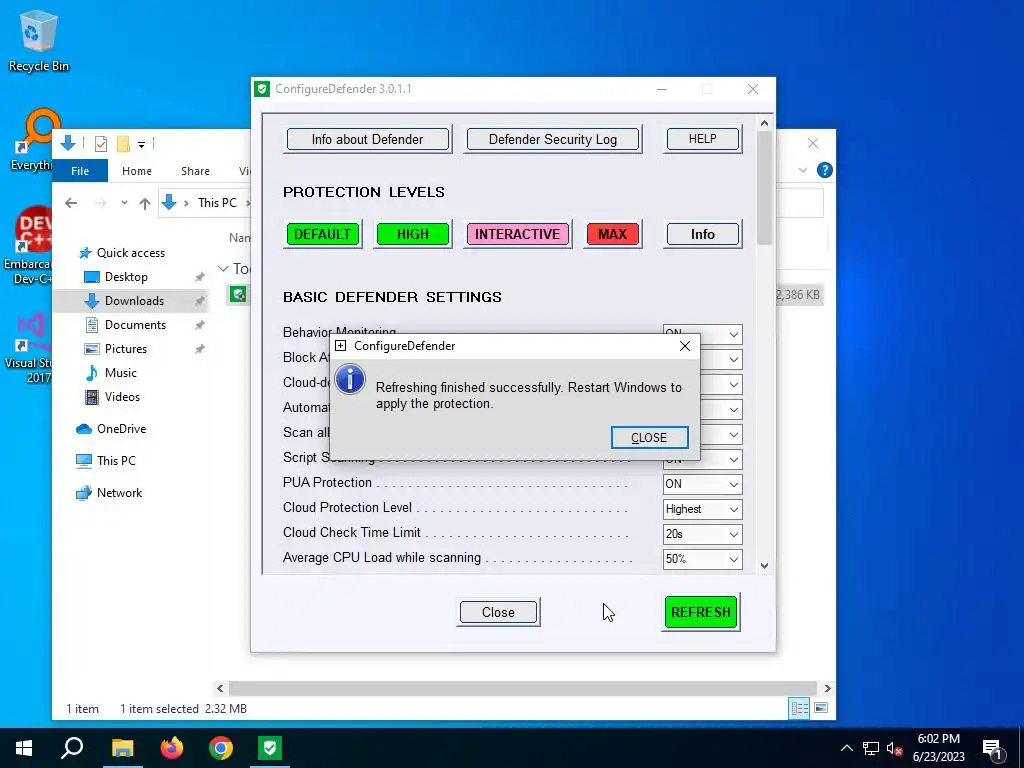The height and width of the screenshot is (768, 1024).
Task: Click ConfigureDefender shield icon in taskbar
Action: [270, 748]
